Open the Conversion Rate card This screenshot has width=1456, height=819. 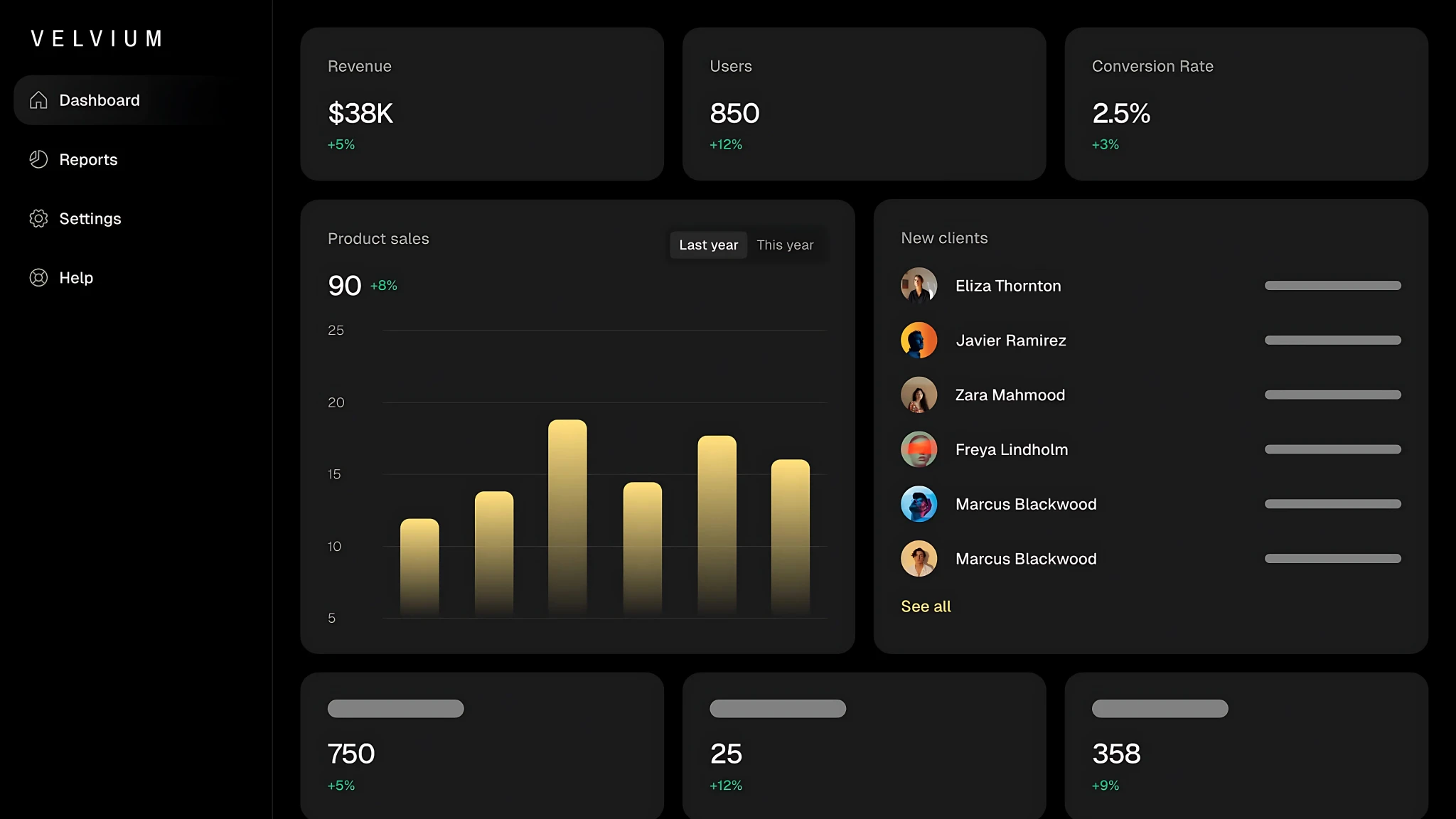pyautogui.click(x=1246, y=104)
